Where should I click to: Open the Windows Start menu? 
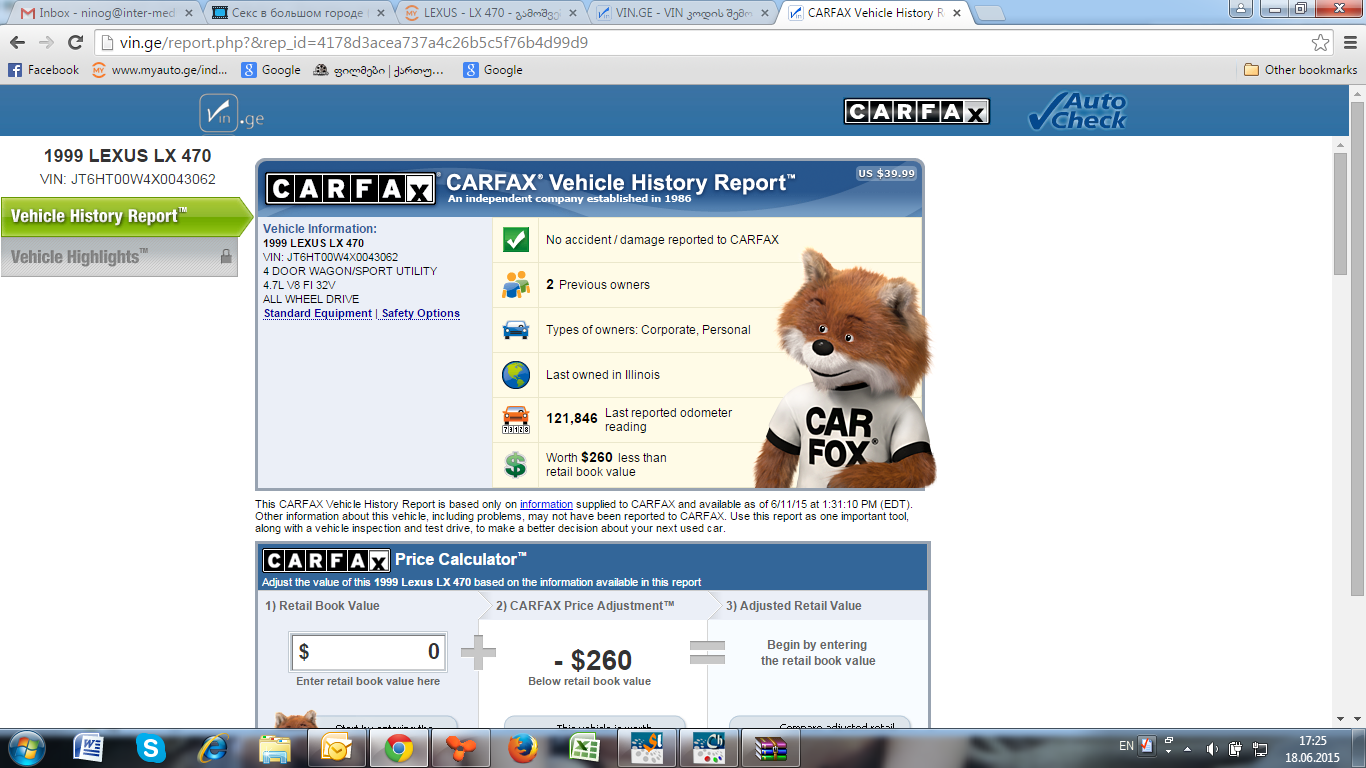(25, 748)
